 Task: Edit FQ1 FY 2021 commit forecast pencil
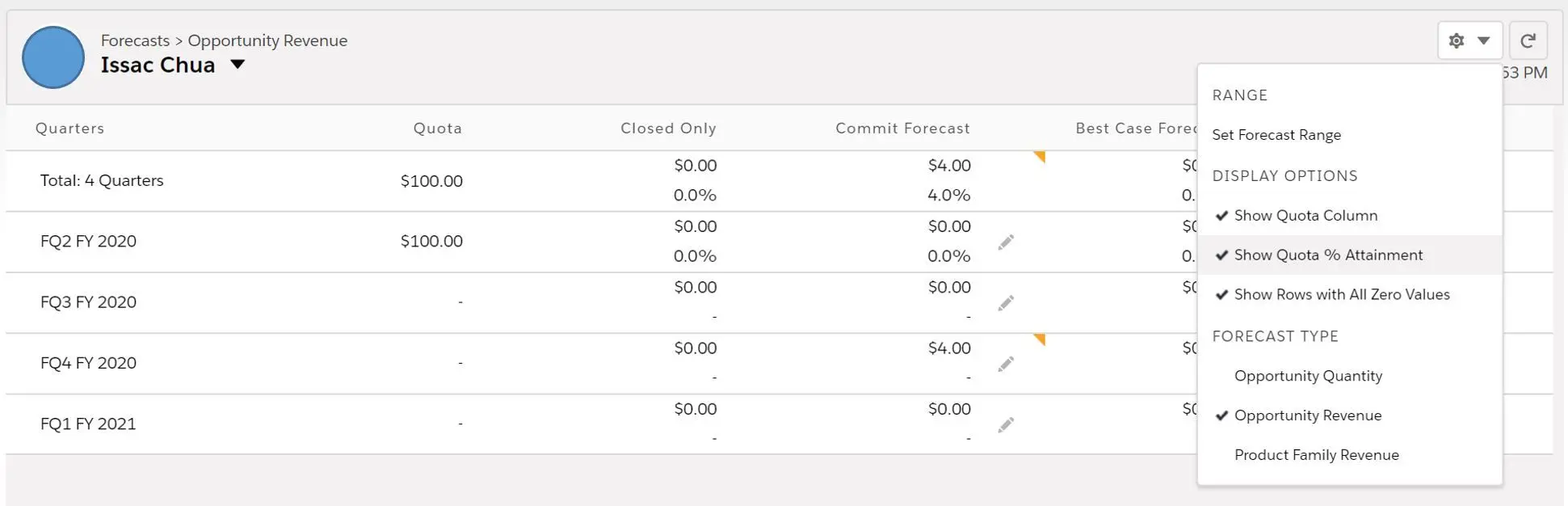pyautogui.click(x=1006, y=424)
